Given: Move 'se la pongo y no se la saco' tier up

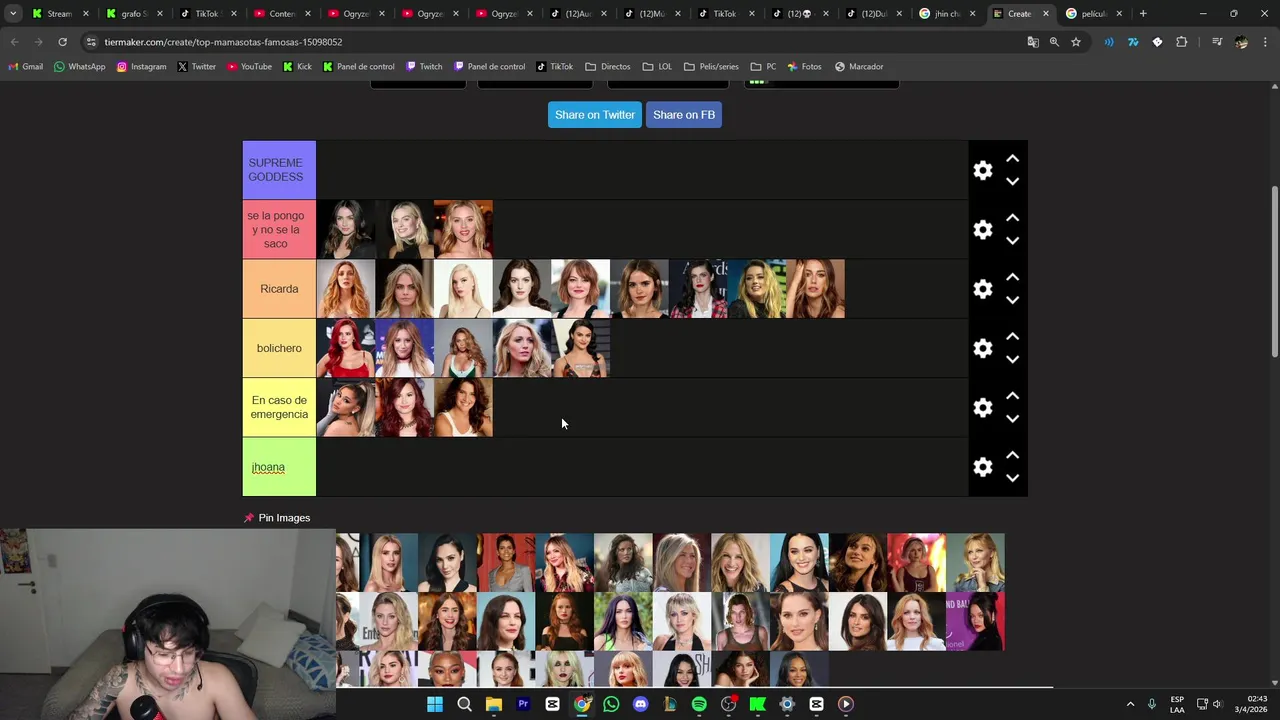Looking at the screenshot, I should (x=1012, y=218).
